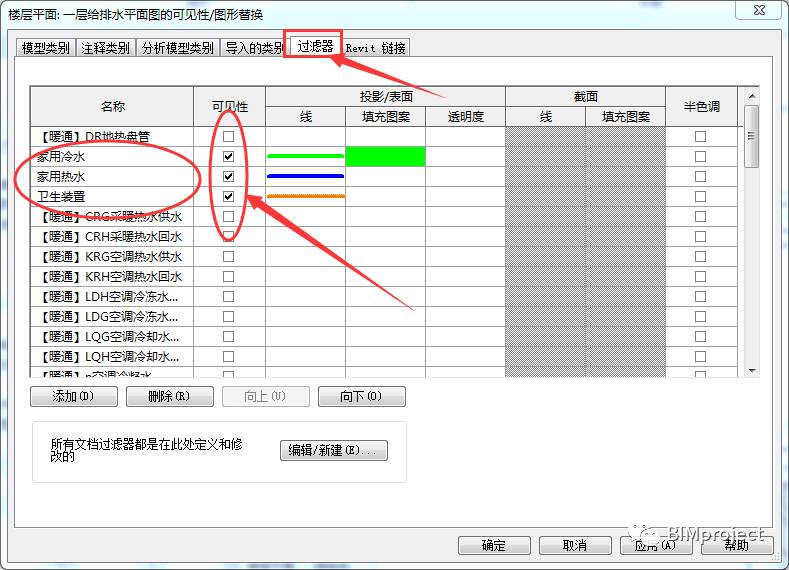Open the 过滤器 tab
Screen dimensions: 789x570
pos(315,46)
